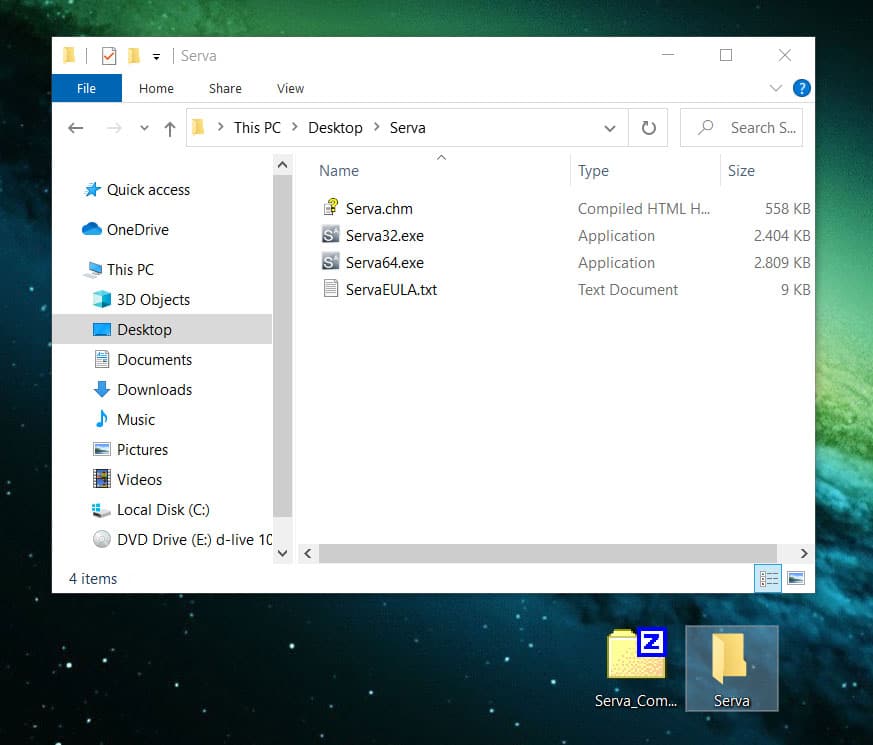The width and height of the screenshot is (873, 745).
Task: Expand the ribbon with the chevron
Action: 776,88
